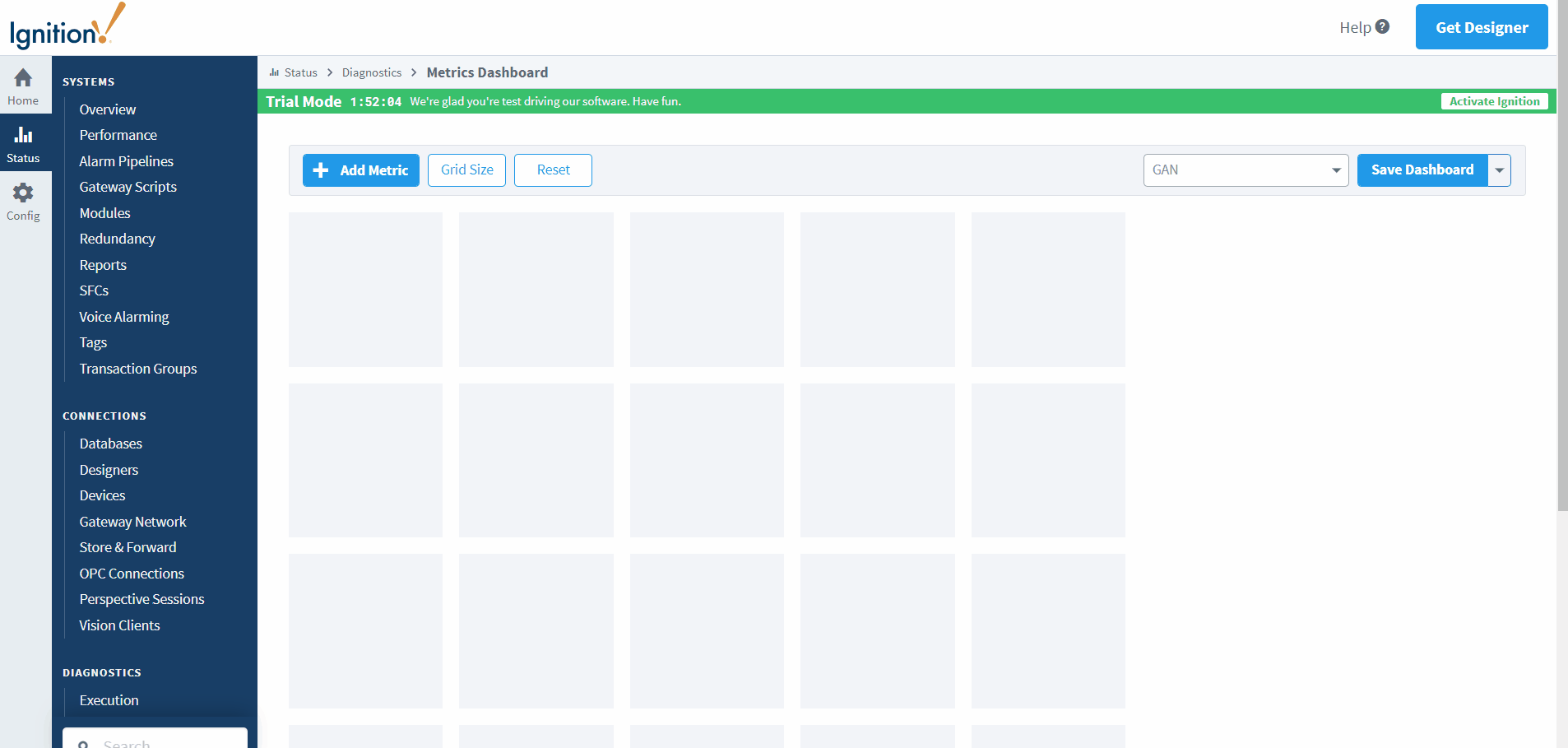Select the Status bar-chart icon
The image size is (1568, 748).
[23, 135]
